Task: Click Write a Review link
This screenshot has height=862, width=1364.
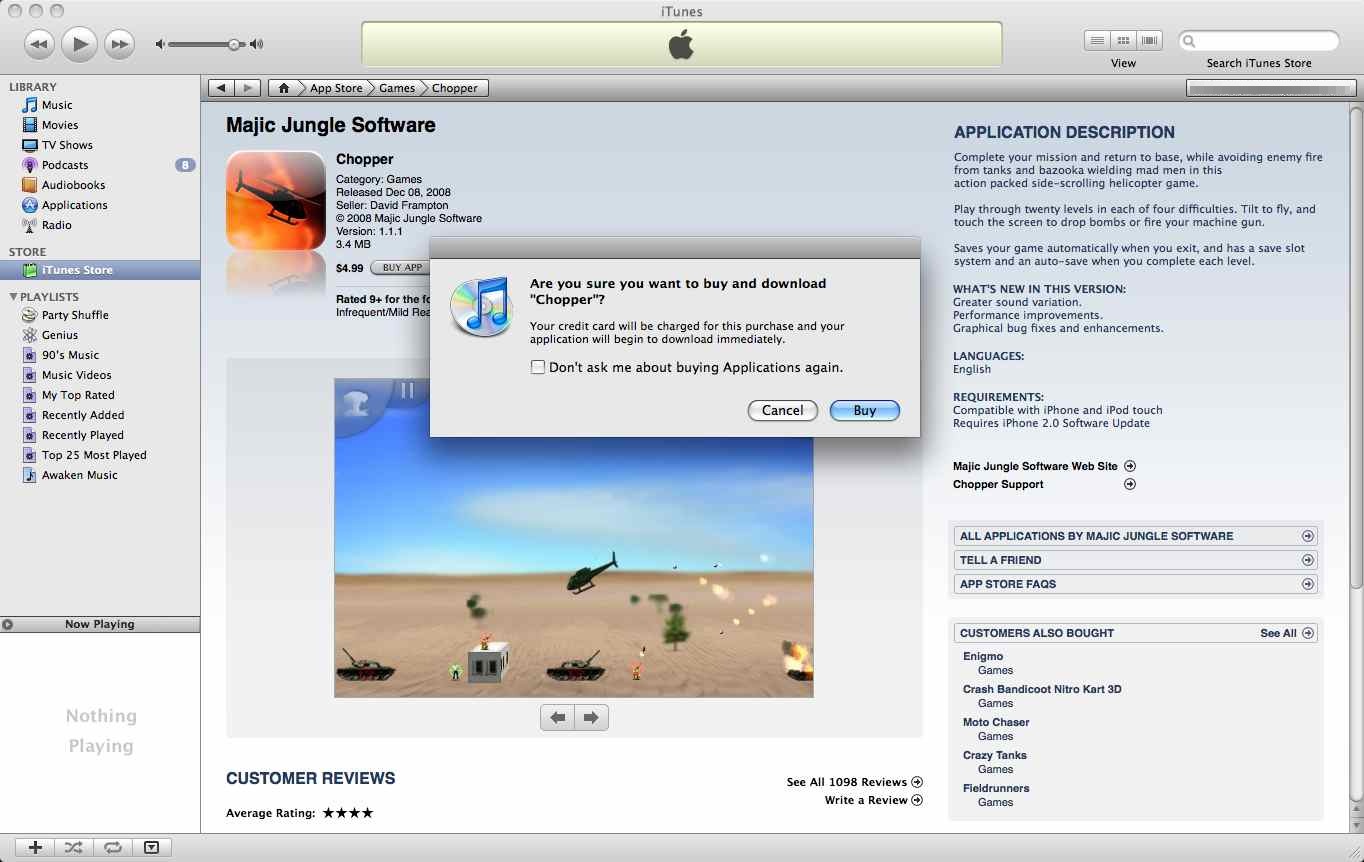Action: coord(873,800)
